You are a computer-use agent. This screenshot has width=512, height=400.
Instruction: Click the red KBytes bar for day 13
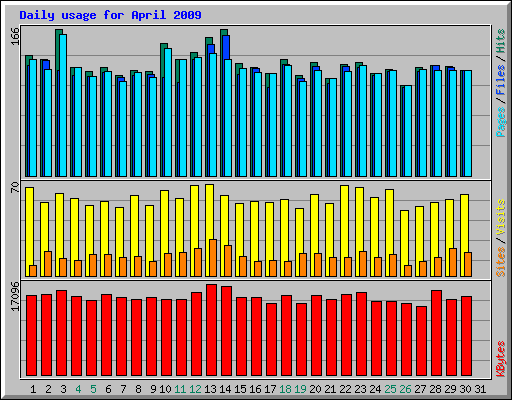[211, 330]
